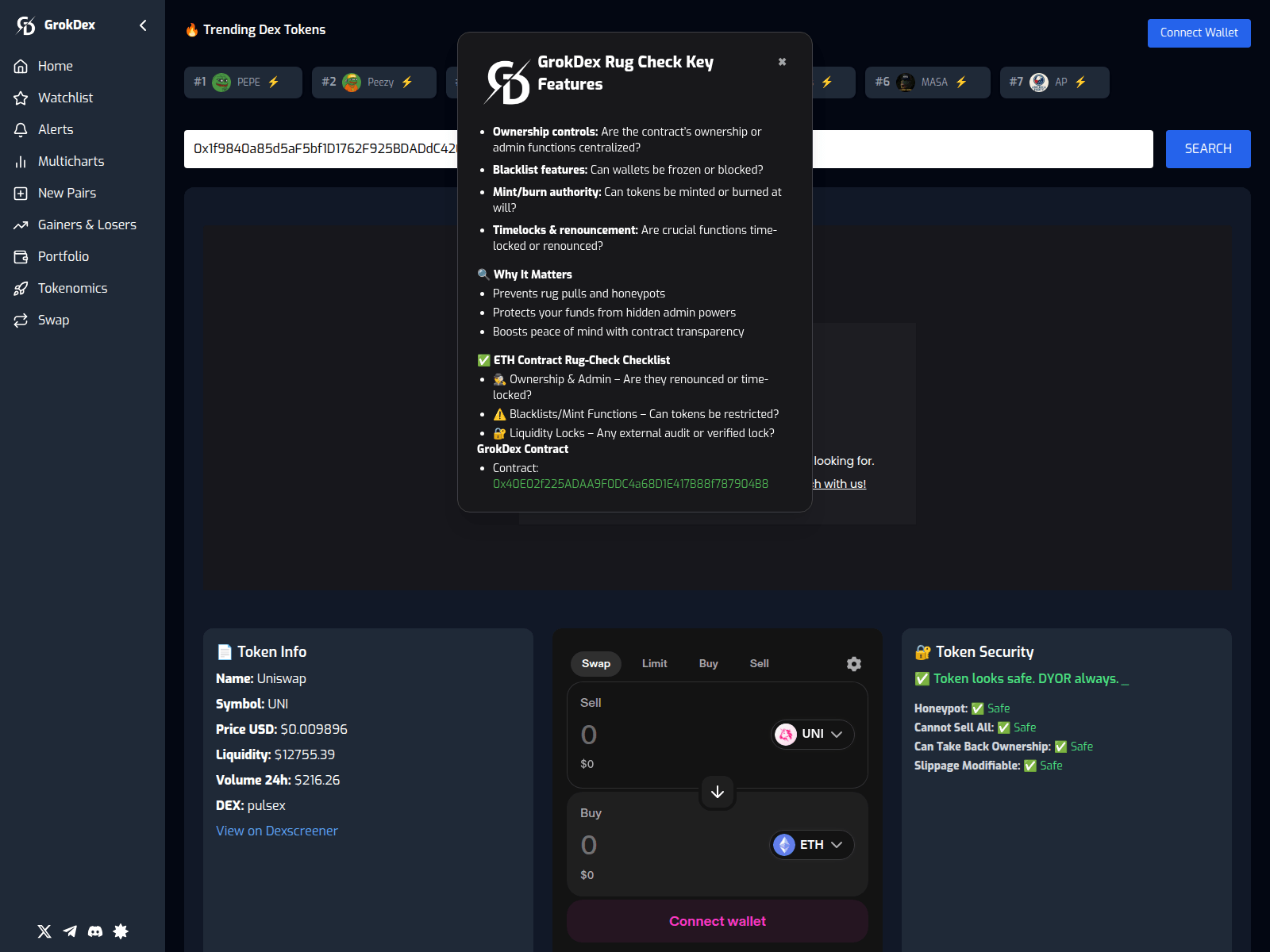Go to Alerts section
This screenshot has height=952, width=1270.
click(56, 129)
